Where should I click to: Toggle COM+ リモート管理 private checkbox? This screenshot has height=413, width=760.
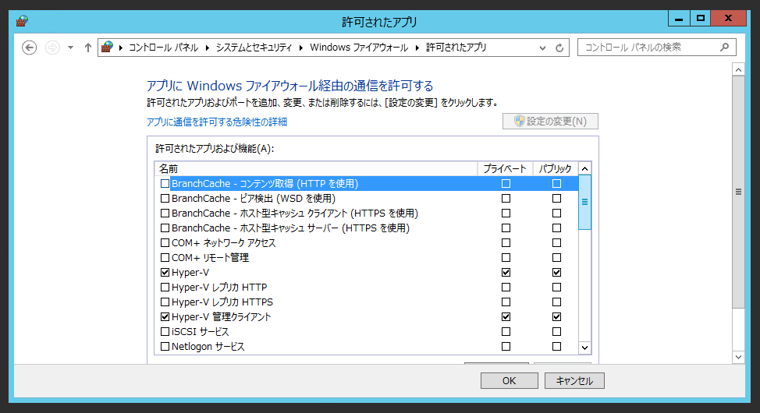506,257
